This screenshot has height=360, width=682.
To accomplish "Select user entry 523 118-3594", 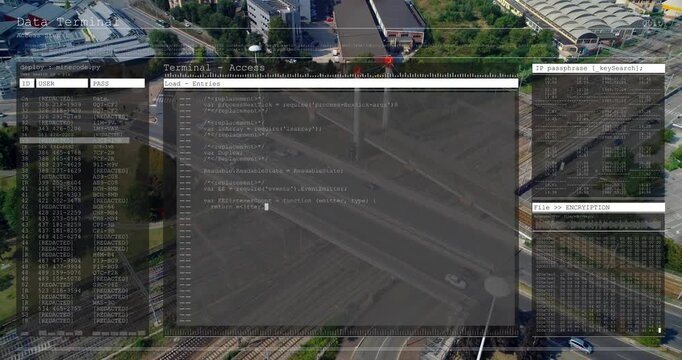I will click(60, 290).
